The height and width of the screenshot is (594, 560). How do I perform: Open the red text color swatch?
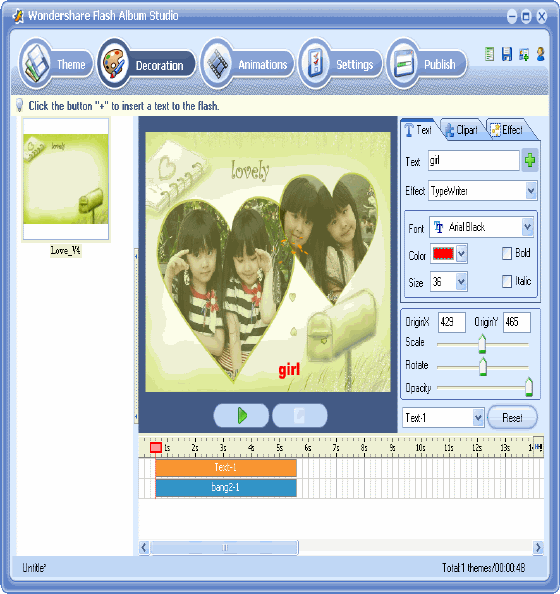pyautogui.click(x=443, y=253)
